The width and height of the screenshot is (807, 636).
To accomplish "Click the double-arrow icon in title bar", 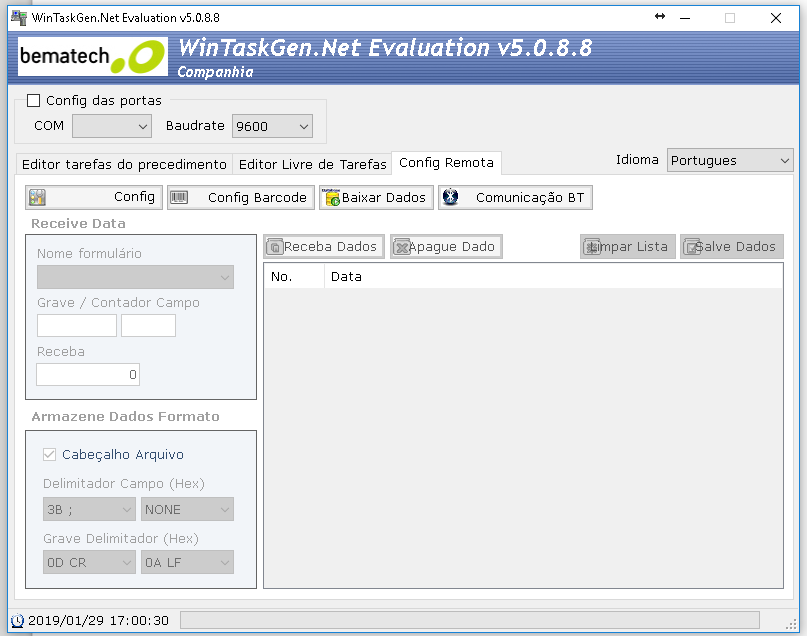I will pyautogui.click(x=660, y=16).
